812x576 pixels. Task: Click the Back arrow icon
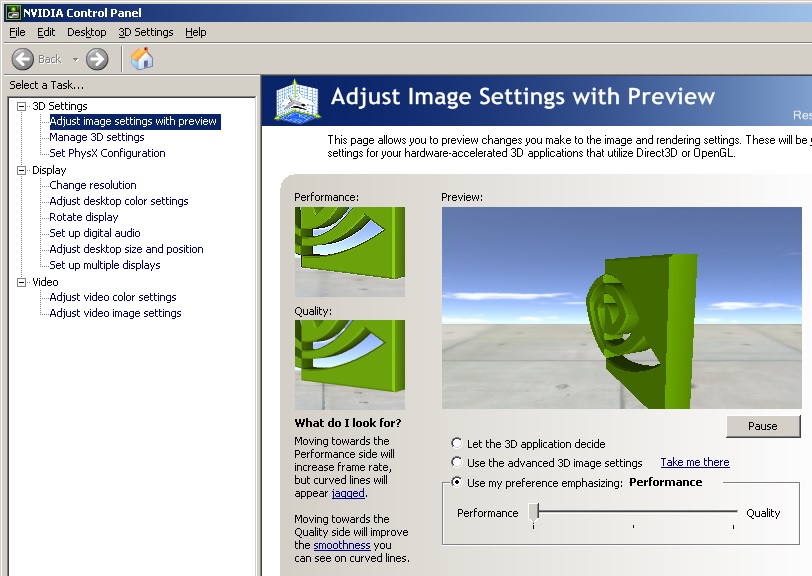[23, 59]
